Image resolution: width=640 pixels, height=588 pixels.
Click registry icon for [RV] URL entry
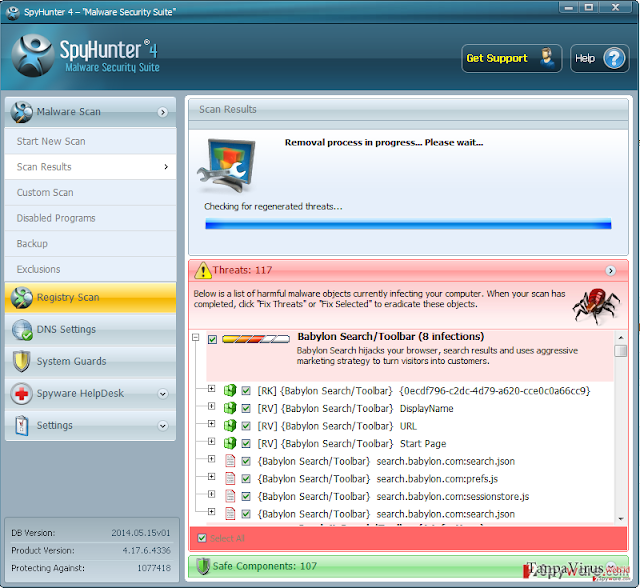pos(230,426)
